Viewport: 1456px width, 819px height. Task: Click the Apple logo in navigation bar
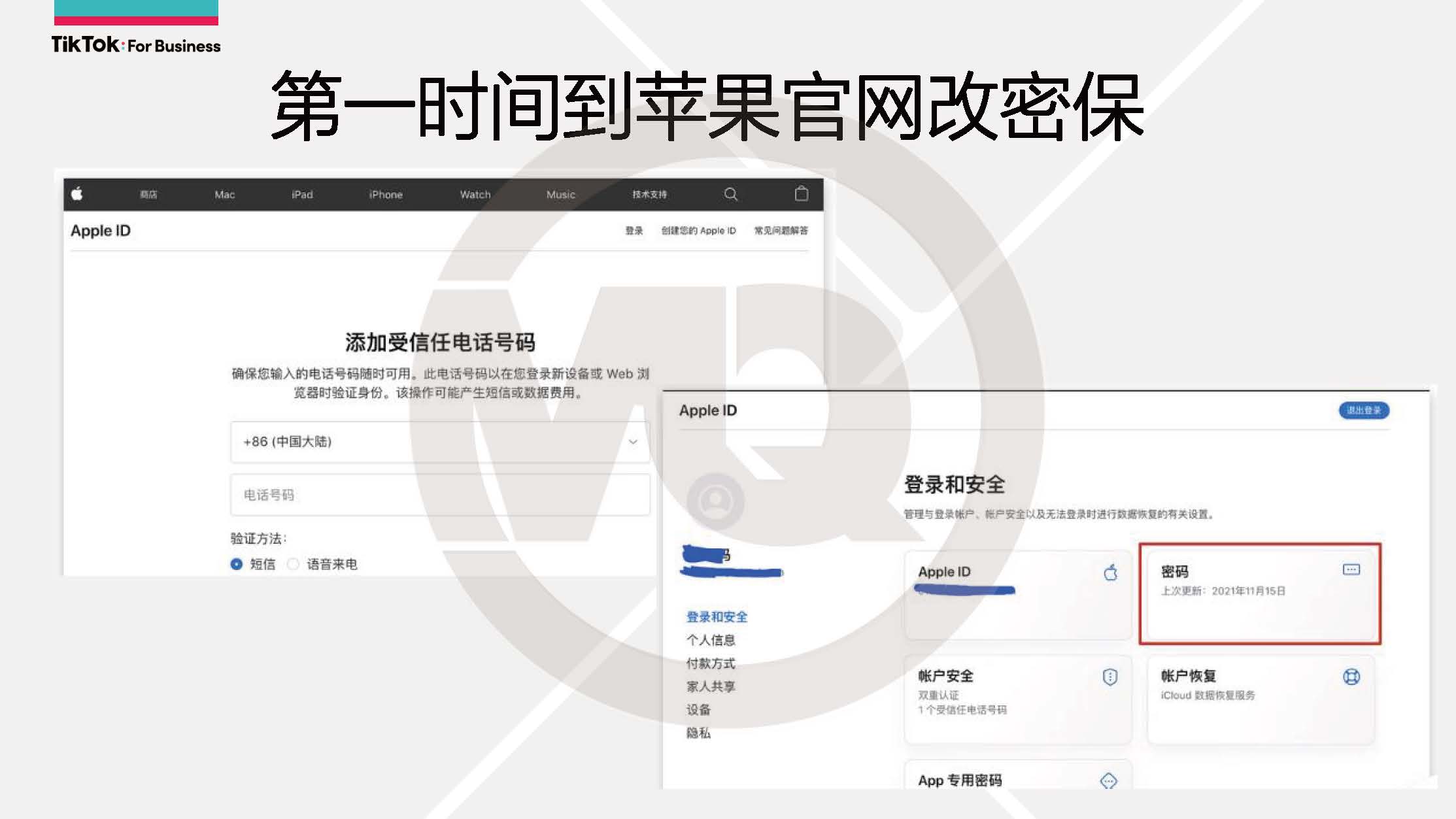click(76, 193)
